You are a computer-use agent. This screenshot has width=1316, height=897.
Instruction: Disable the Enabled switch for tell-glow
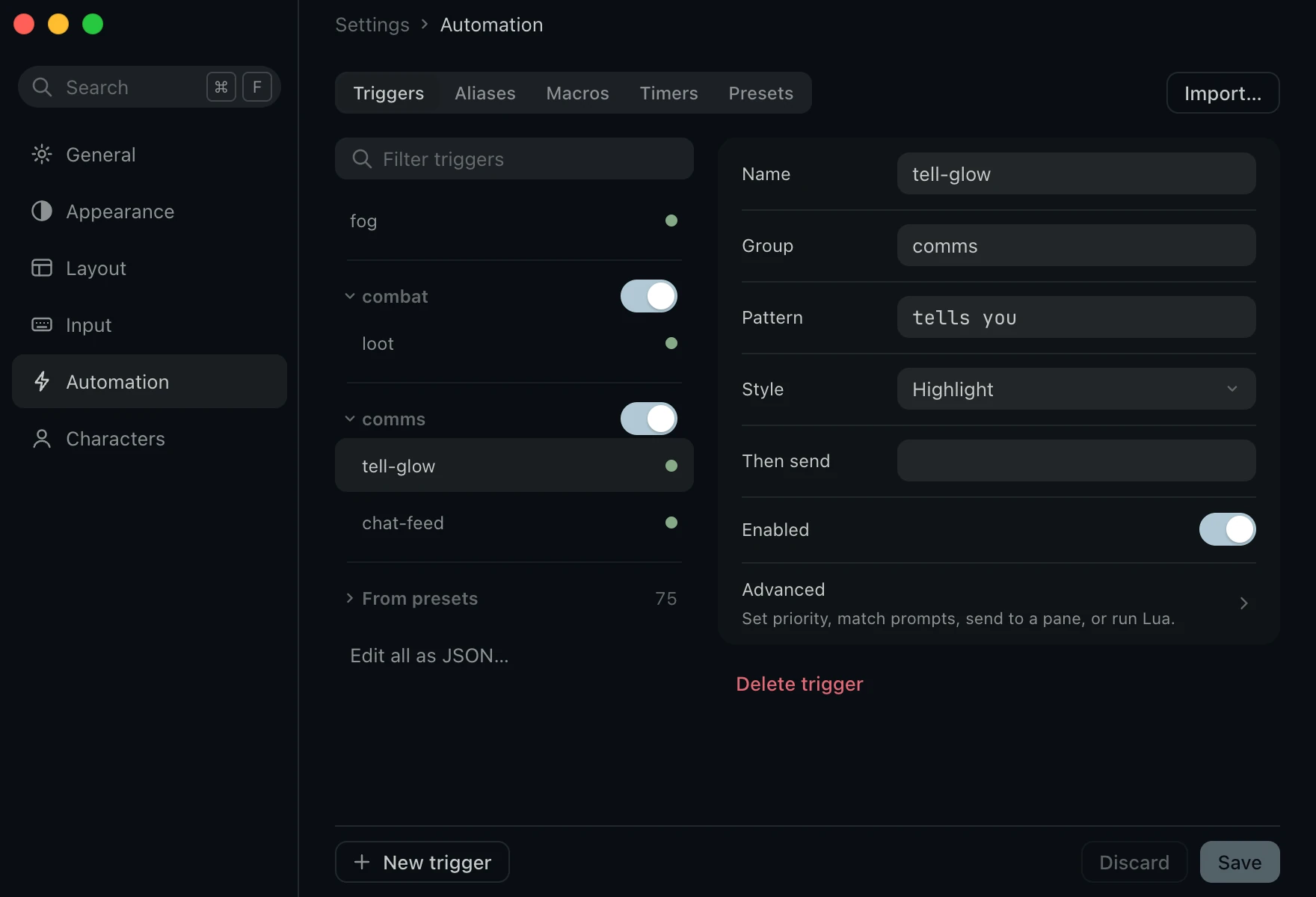point(1228,530)
